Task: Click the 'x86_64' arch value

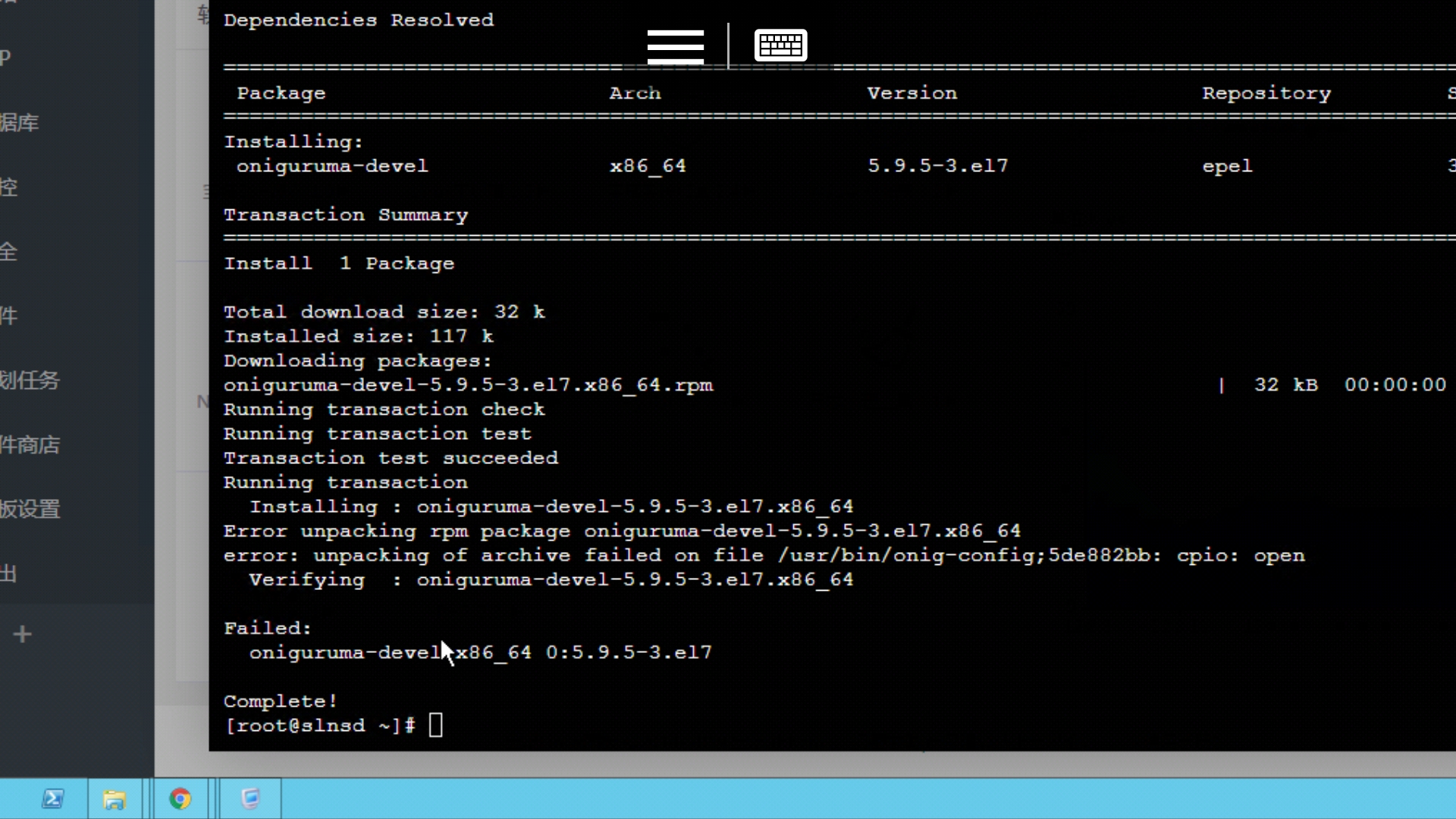Action: [x=648, y=166]
